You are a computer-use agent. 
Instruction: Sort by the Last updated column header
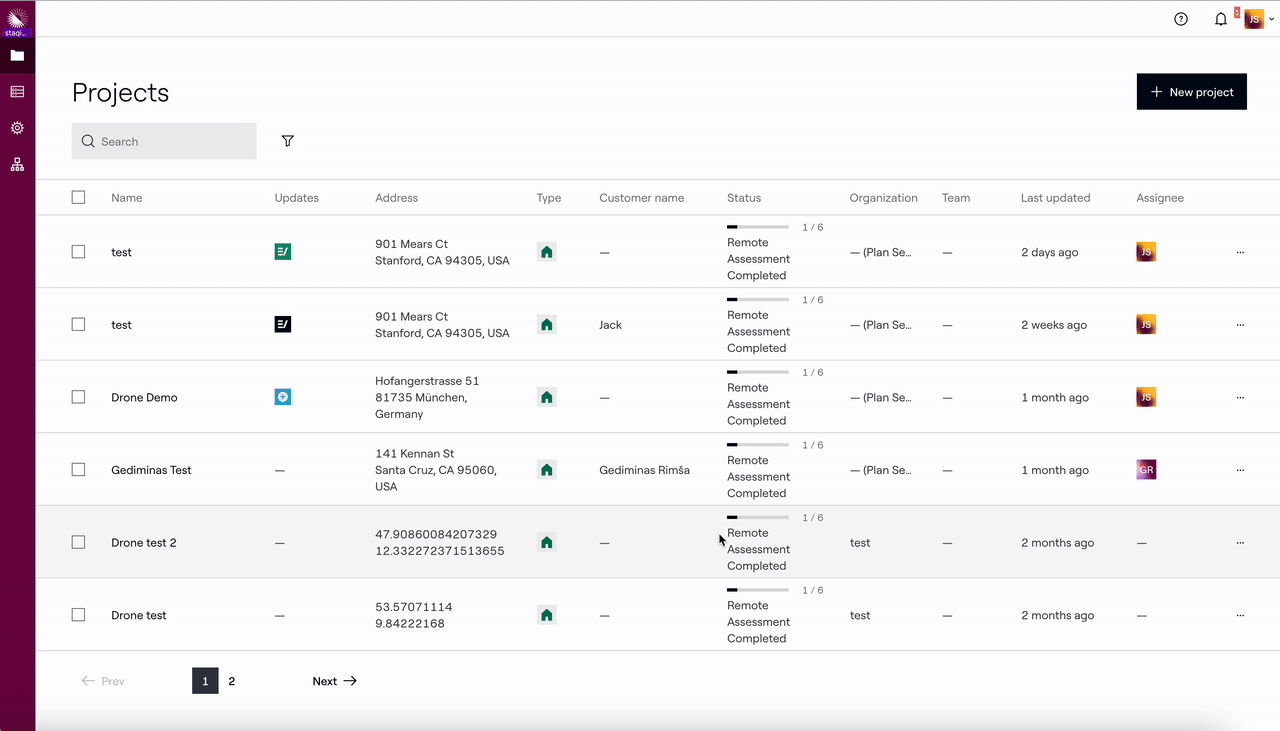(1055, 198)
